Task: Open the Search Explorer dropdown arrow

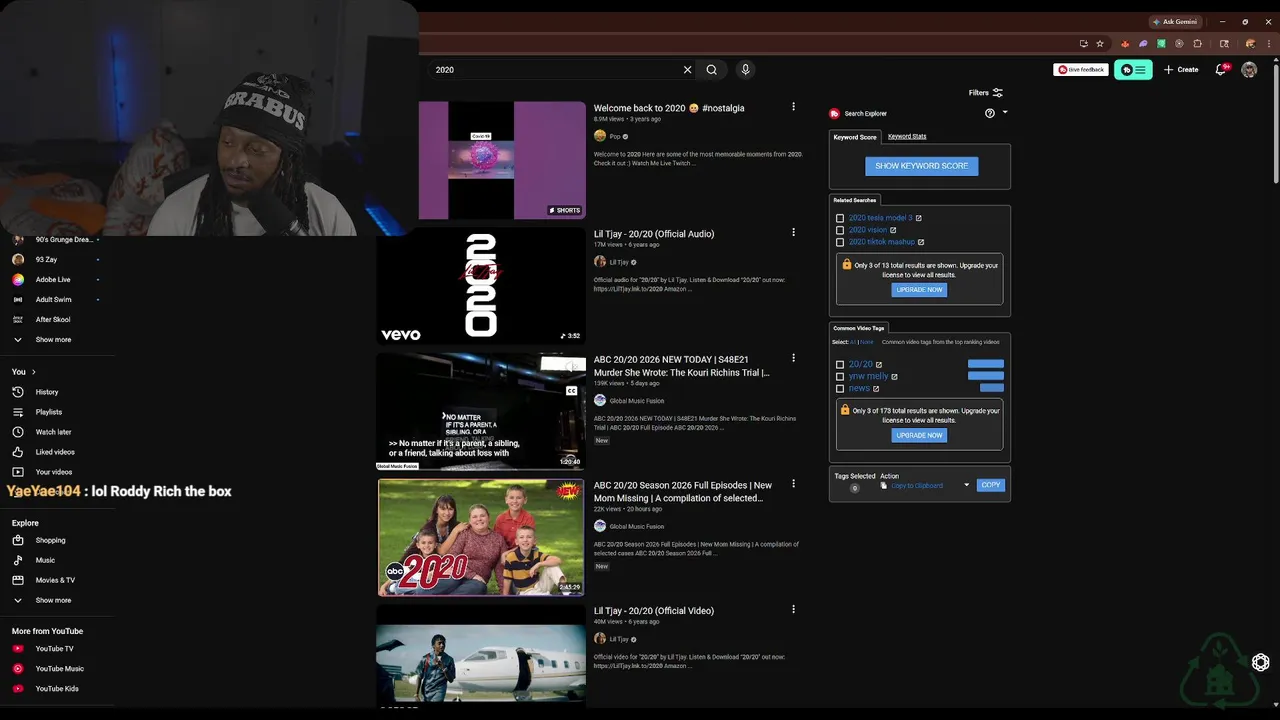Action: coord(1005,112)
